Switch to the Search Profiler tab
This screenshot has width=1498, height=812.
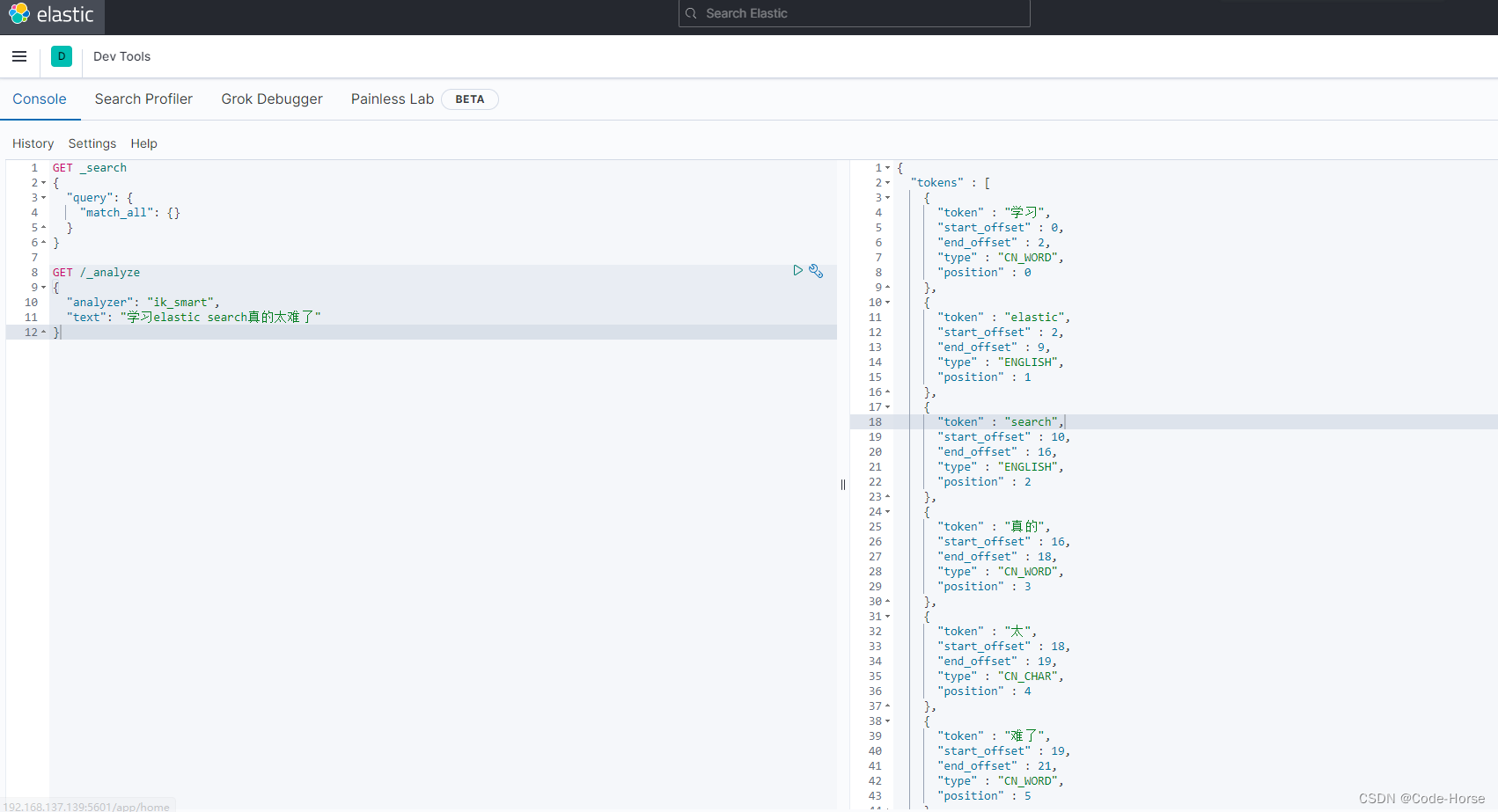click(143, 99)
